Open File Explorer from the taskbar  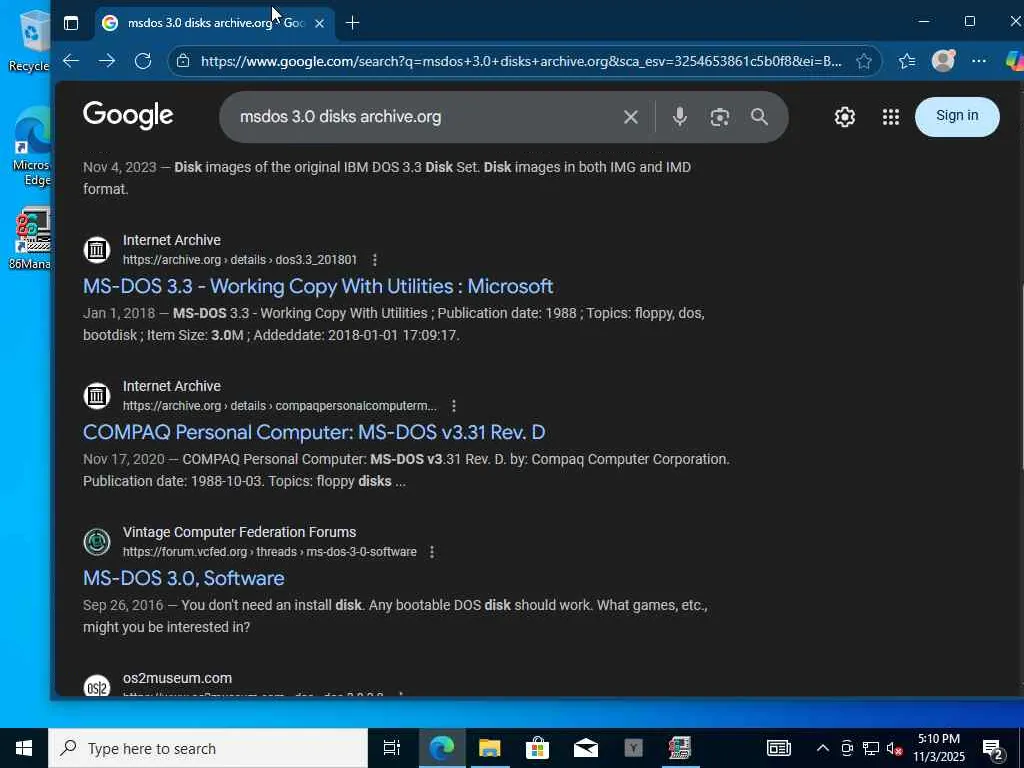point(489,748)
